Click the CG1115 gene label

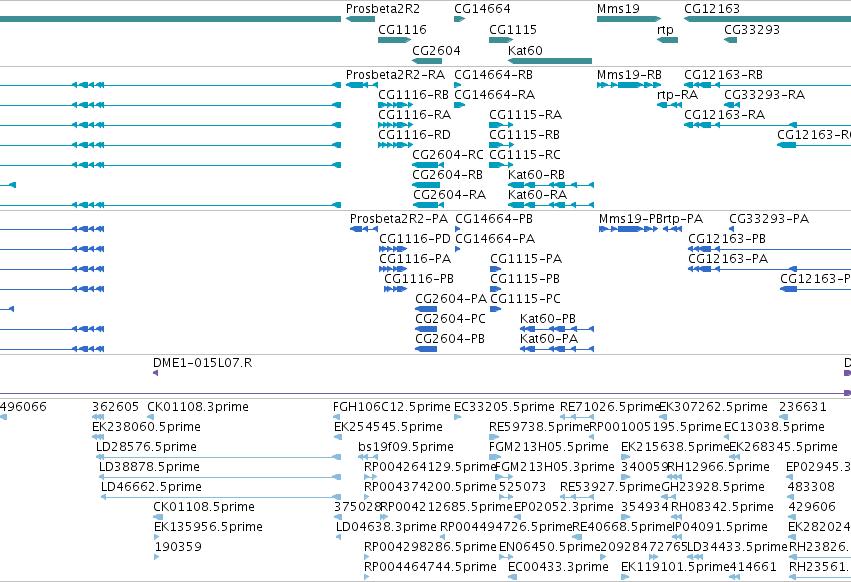(512, 29)
